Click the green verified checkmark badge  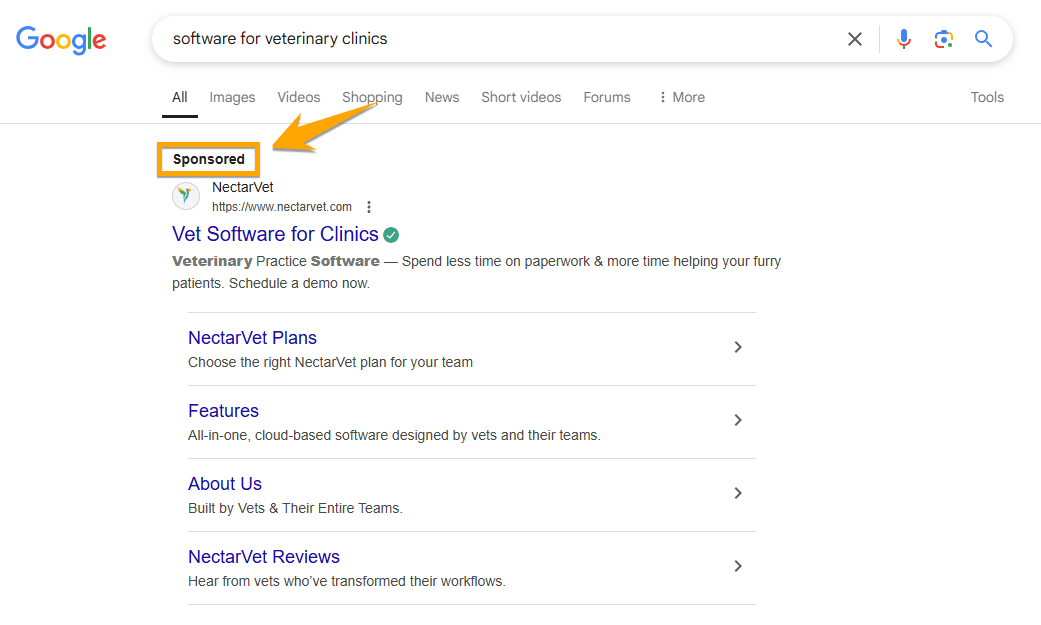pyautogui.click(x=391, y=234)
